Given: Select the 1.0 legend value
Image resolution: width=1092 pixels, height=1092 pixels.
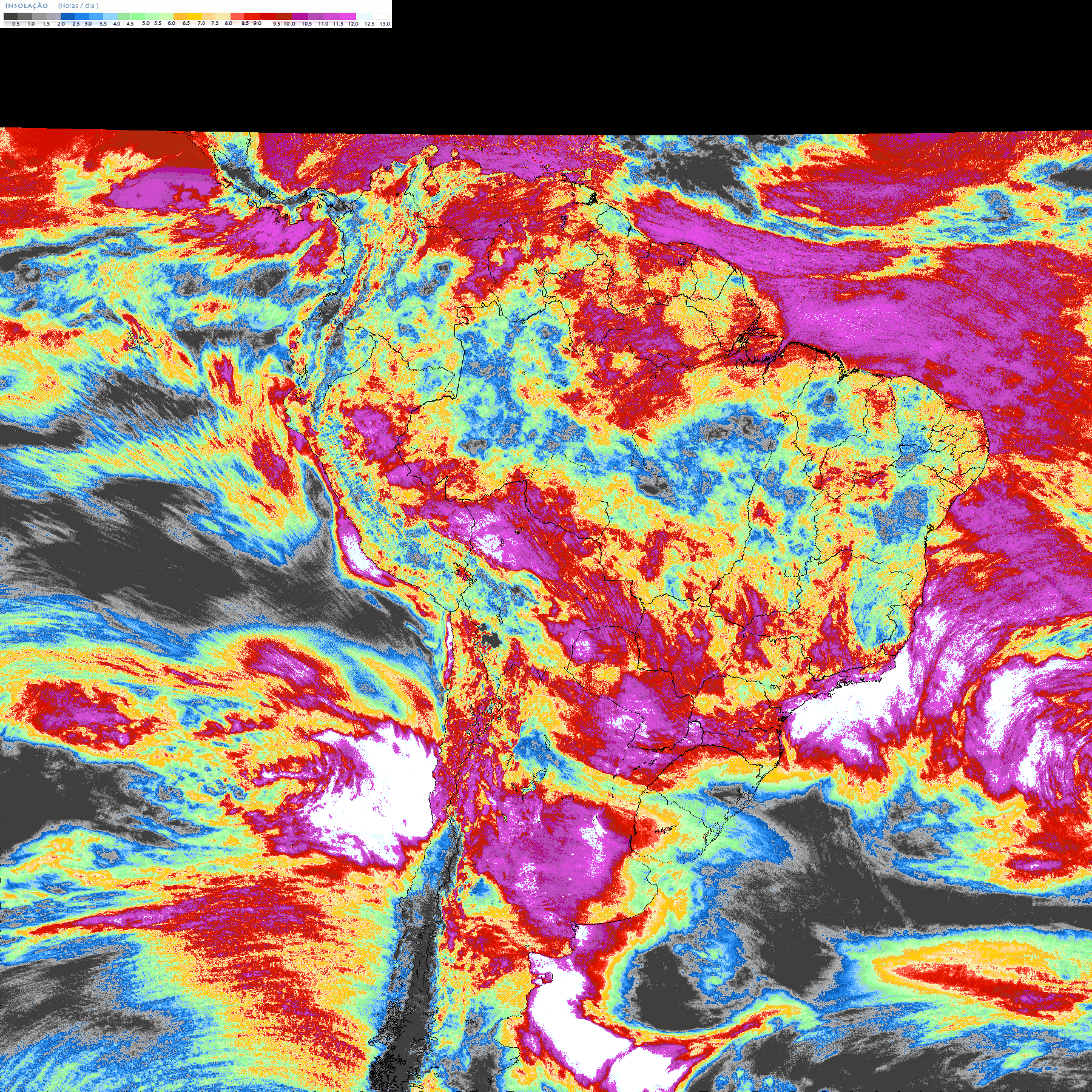Looking at the screenshot, I should (x=31, y=24).
